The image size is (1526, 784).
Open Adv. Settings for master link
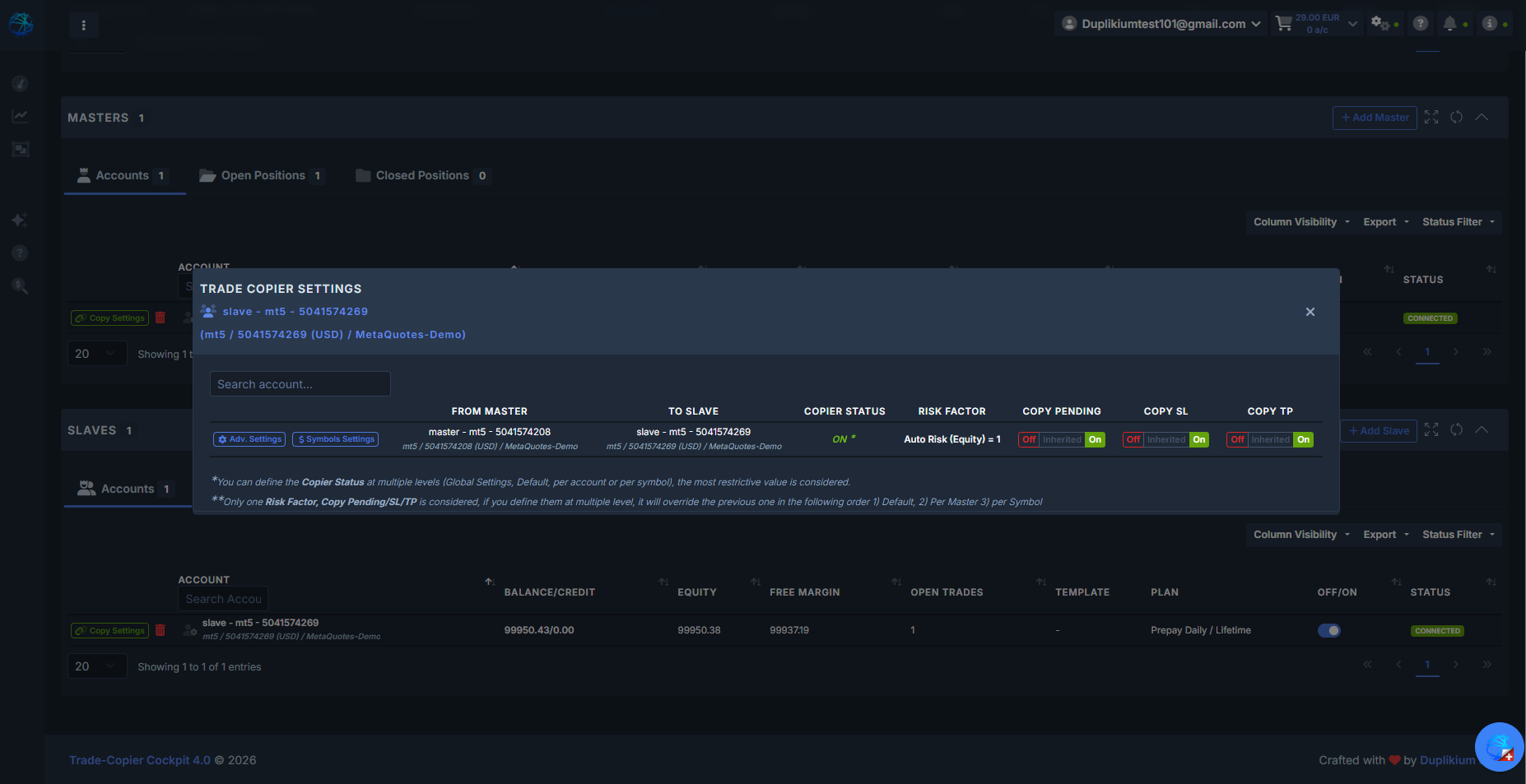[249, 439]
